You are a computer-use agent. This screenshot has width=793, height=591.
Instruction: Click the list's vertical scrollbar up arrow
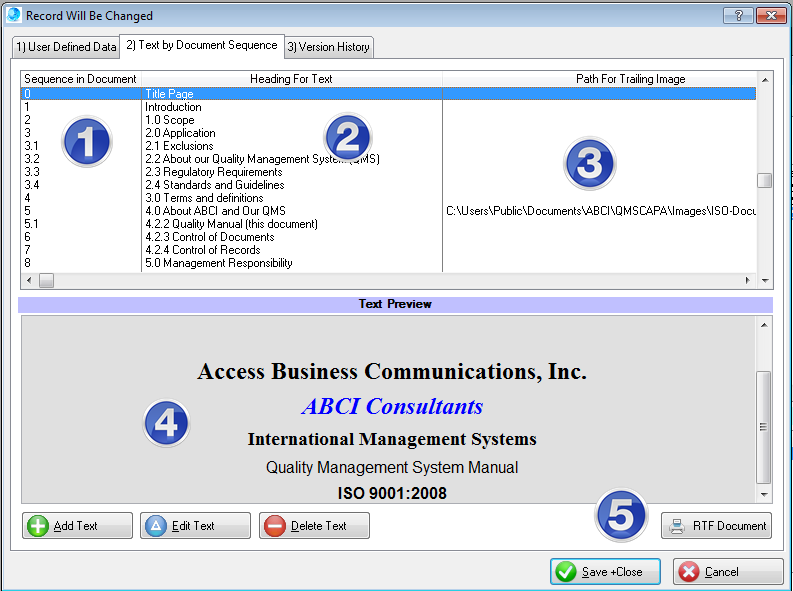click(x=765, y=80)
